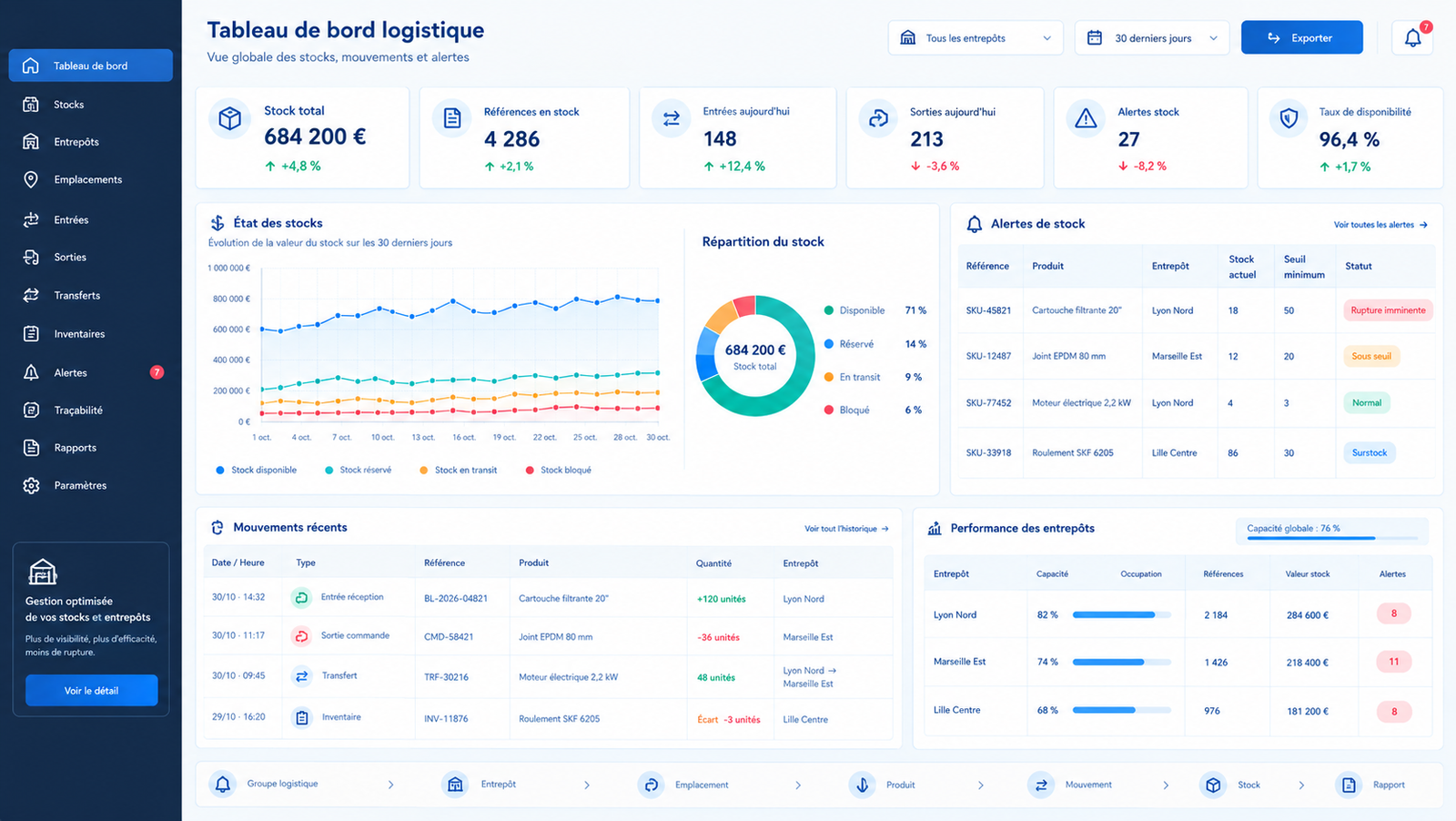Toggle the Stock en transit chart legend

[458, 471]
